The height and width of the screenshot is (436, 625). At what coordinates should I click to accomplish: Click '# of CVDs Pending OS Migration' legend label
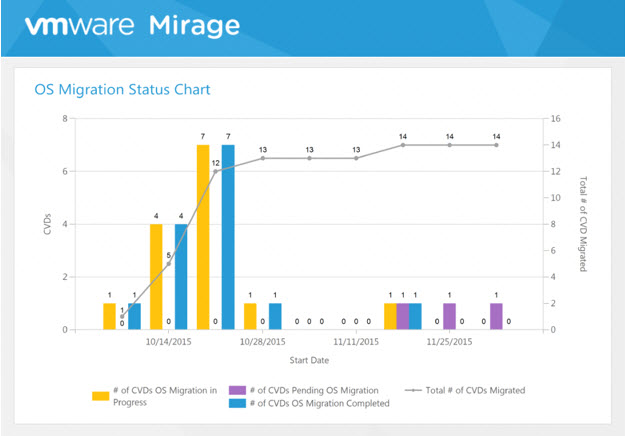(x=314, y=390)
